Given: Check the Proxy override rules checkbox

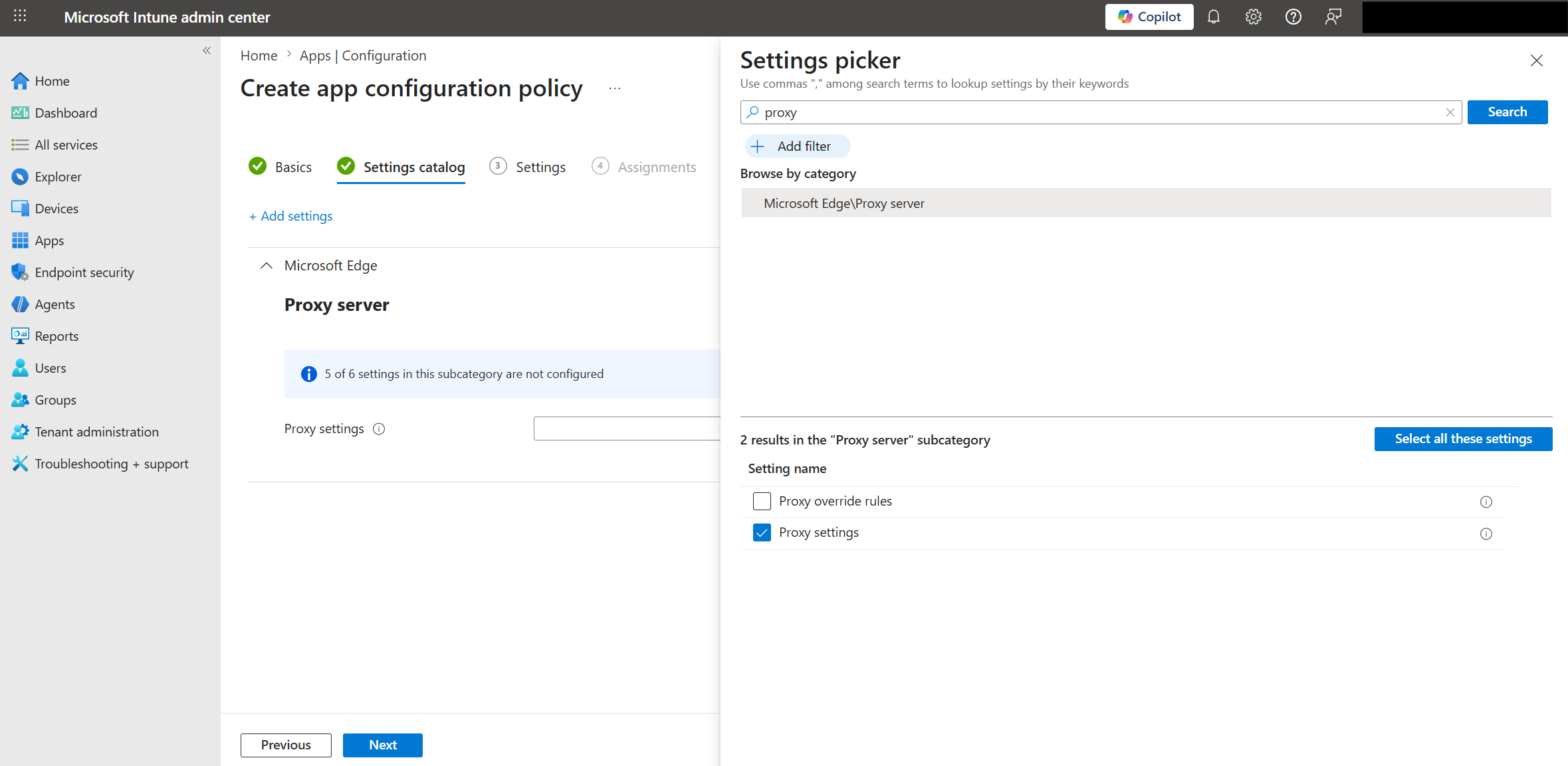Looking at the screenshot, I should [762, 501].
